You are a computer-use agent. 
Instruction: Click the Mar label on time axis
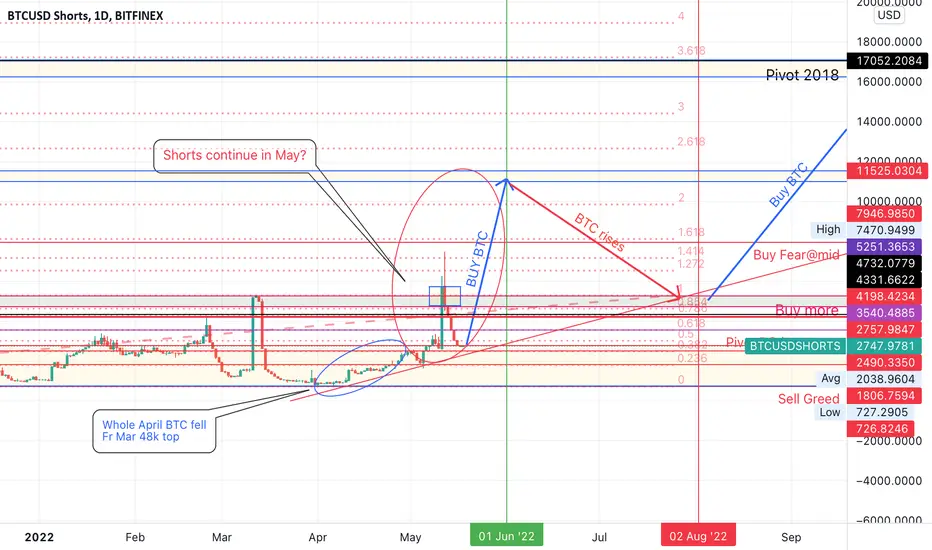pyautogui.click(x=222, y=537)
